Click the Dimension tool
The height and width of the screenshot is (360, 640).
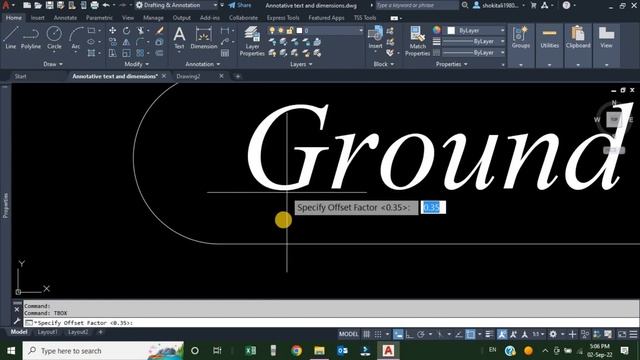tap(203, 38)
